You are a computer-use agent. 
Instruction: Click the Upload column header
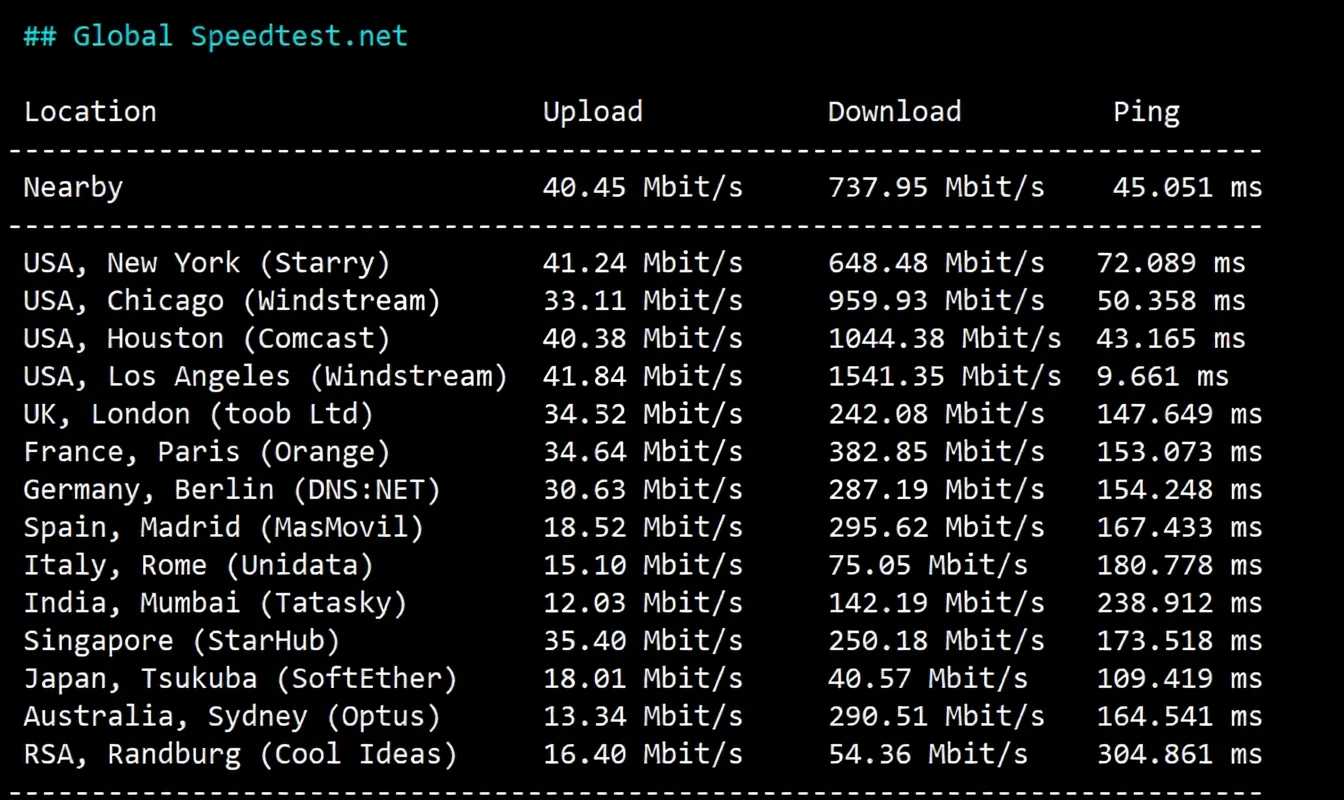point(592,112)
